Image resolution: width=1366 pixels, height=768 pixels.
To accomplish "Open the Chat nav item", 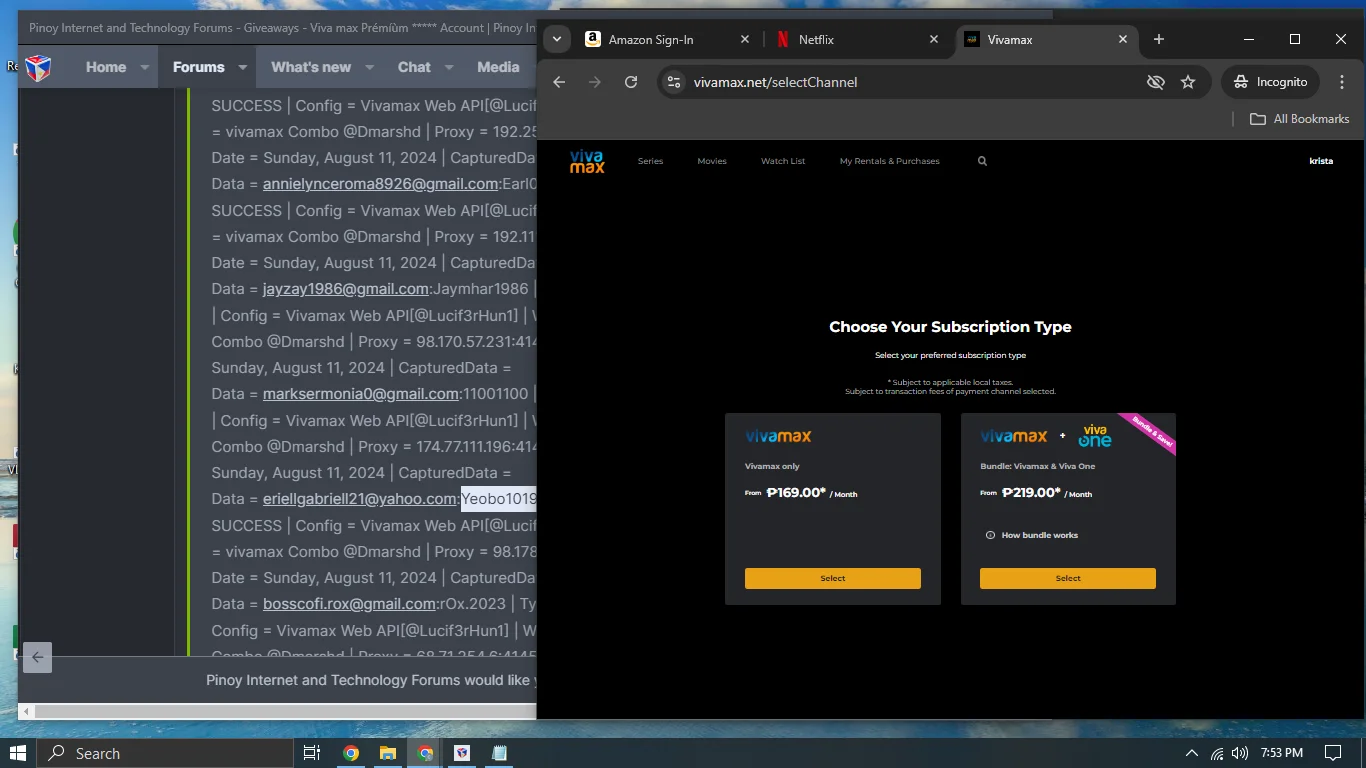I will pos(414,67).
